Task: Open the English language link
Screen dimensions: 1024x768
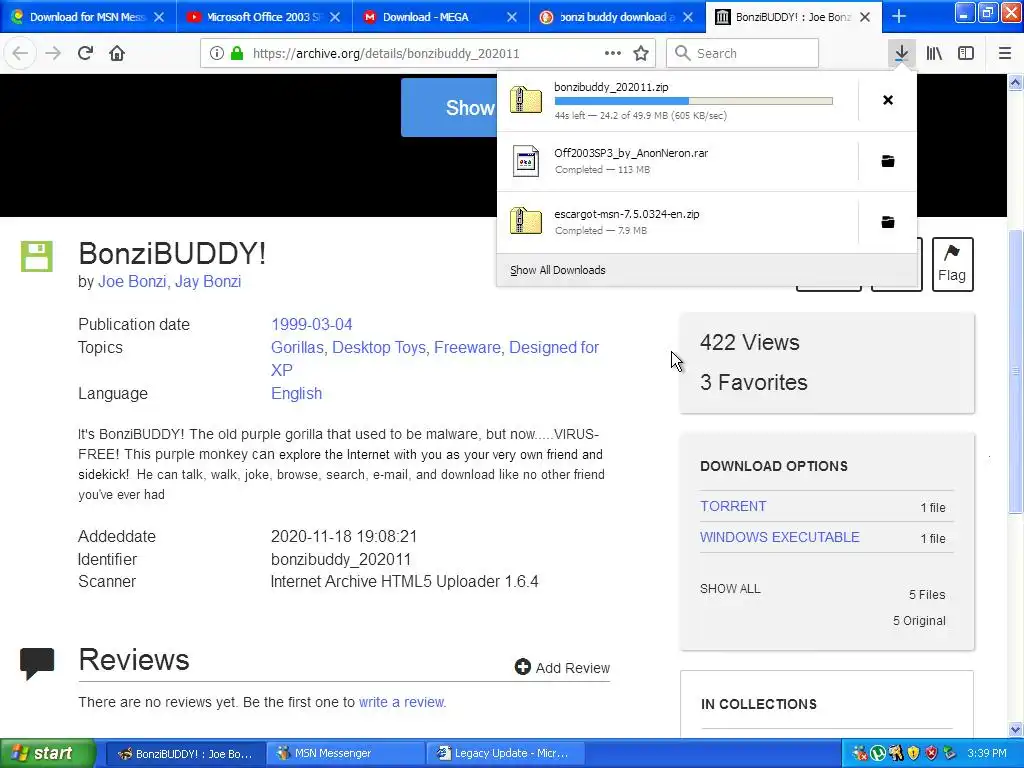Action: [296, 394]
